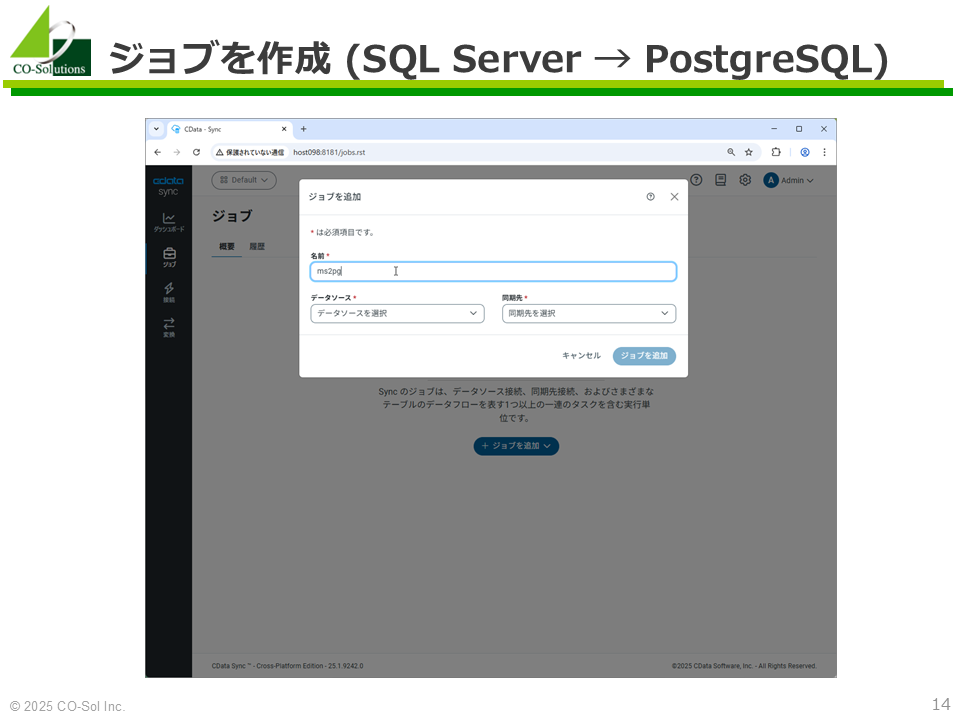Click the browser zoom magnifier icon
Screen dimensions: 960x720
click(x=731, y=152)
